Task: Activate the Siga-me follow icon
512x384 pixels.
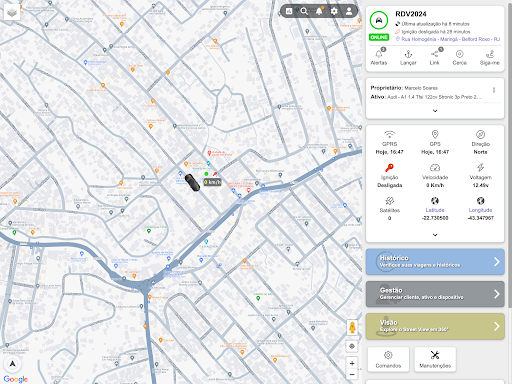Action: (x=489, y=58)
